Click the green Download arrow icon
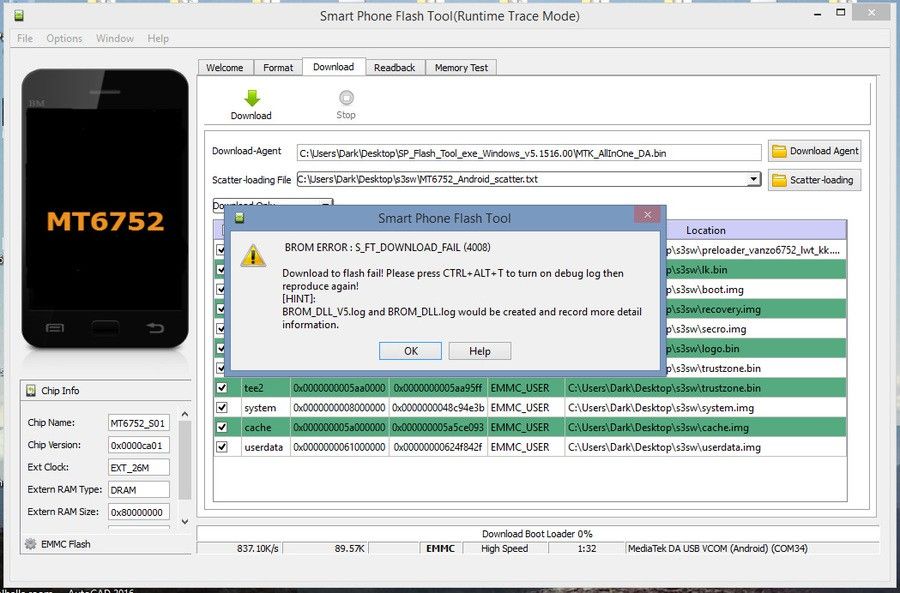 251,98
